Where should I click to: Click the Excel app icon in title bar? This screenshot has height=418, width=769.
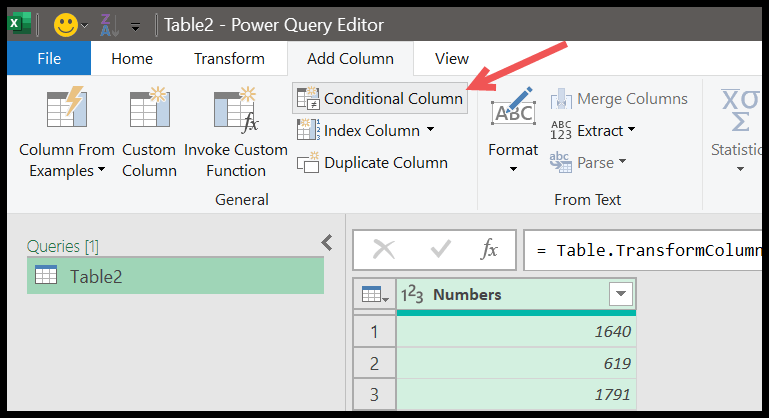click(20, 24)
